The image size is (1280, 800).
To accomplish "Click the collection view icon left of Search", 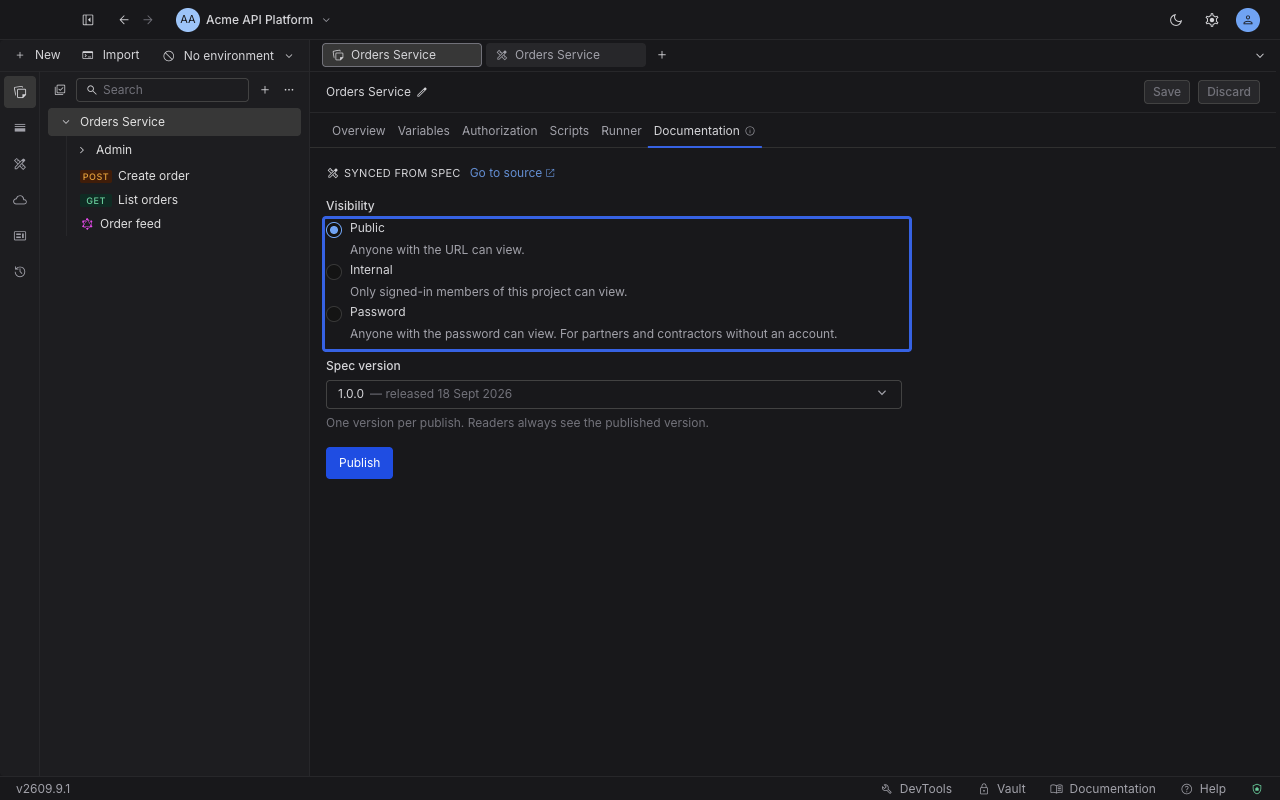I will pos(60,90).
